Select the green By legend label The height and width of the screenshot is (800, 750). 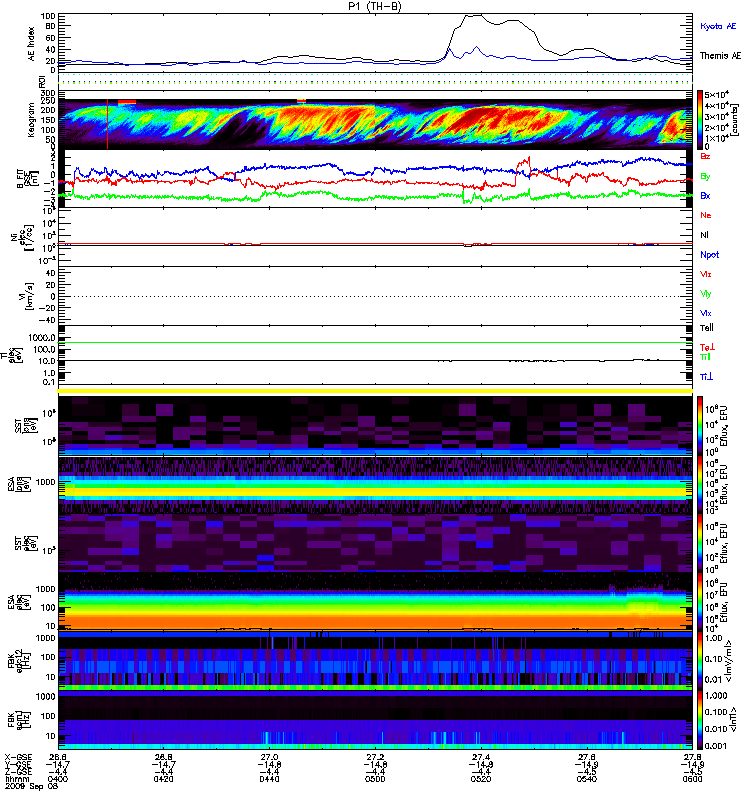point(705,177)
